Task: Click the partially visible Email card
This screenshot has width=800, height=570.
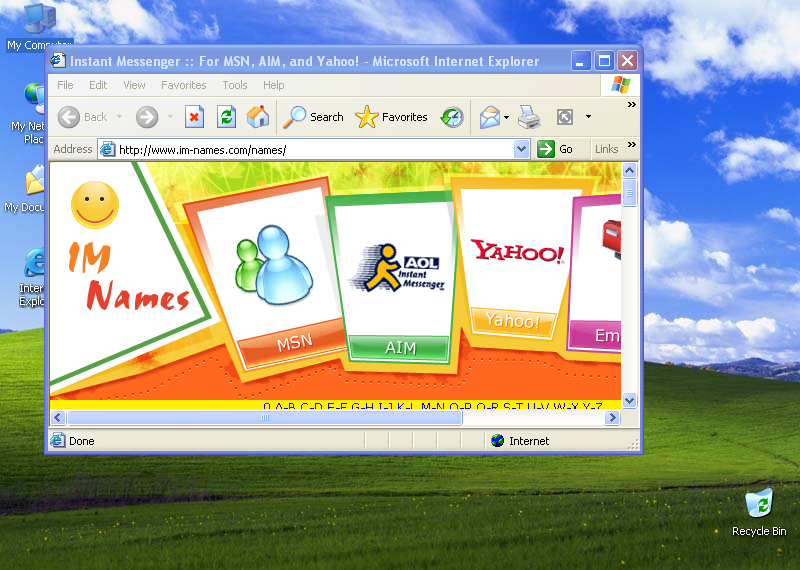Action: tap(595, 276)
